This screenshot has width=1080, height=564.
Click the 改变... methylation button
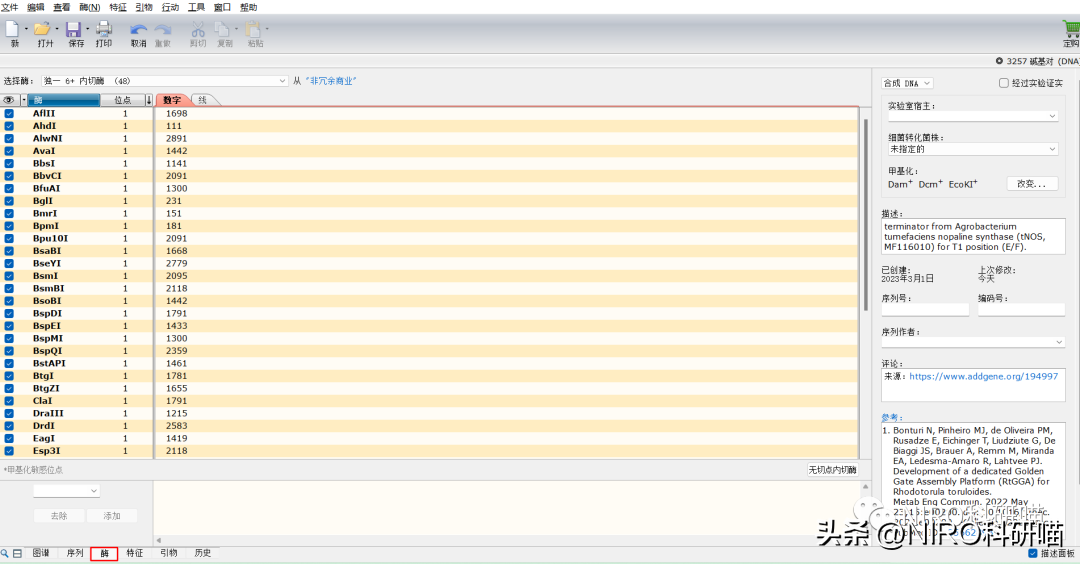(1031, 184)
